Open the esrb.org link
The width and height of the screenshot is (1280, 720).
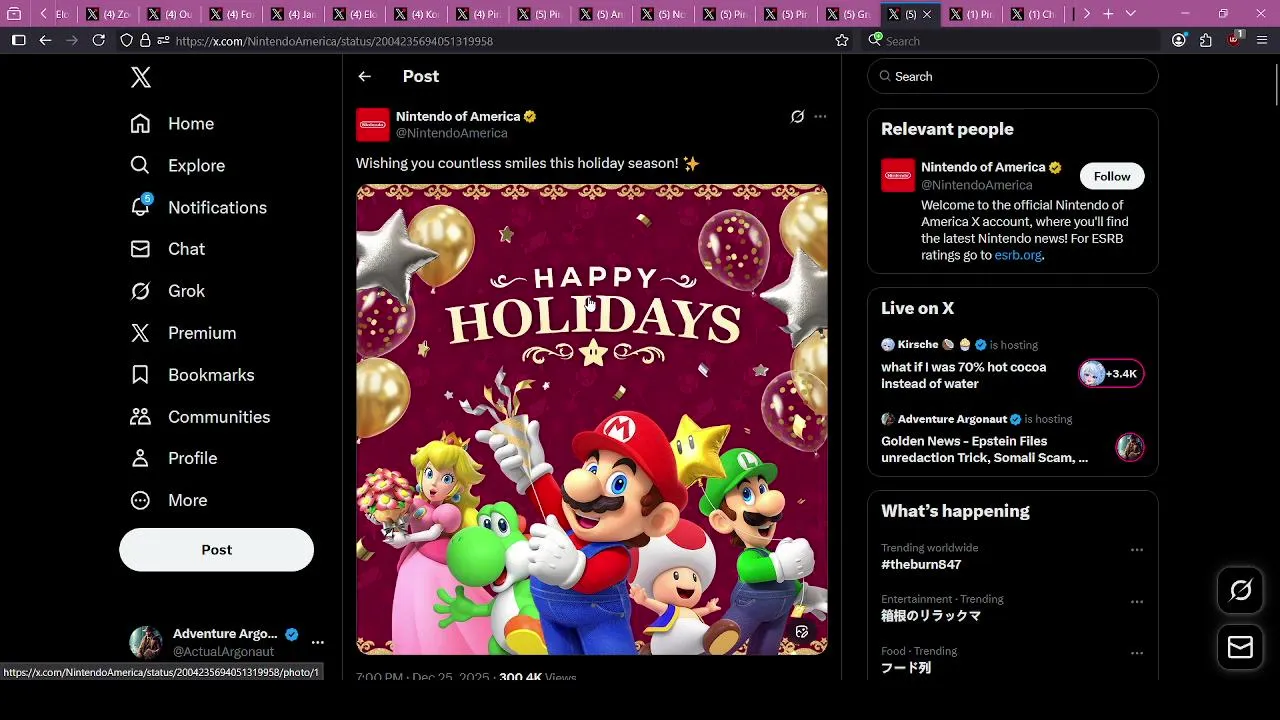point(1018,256)
